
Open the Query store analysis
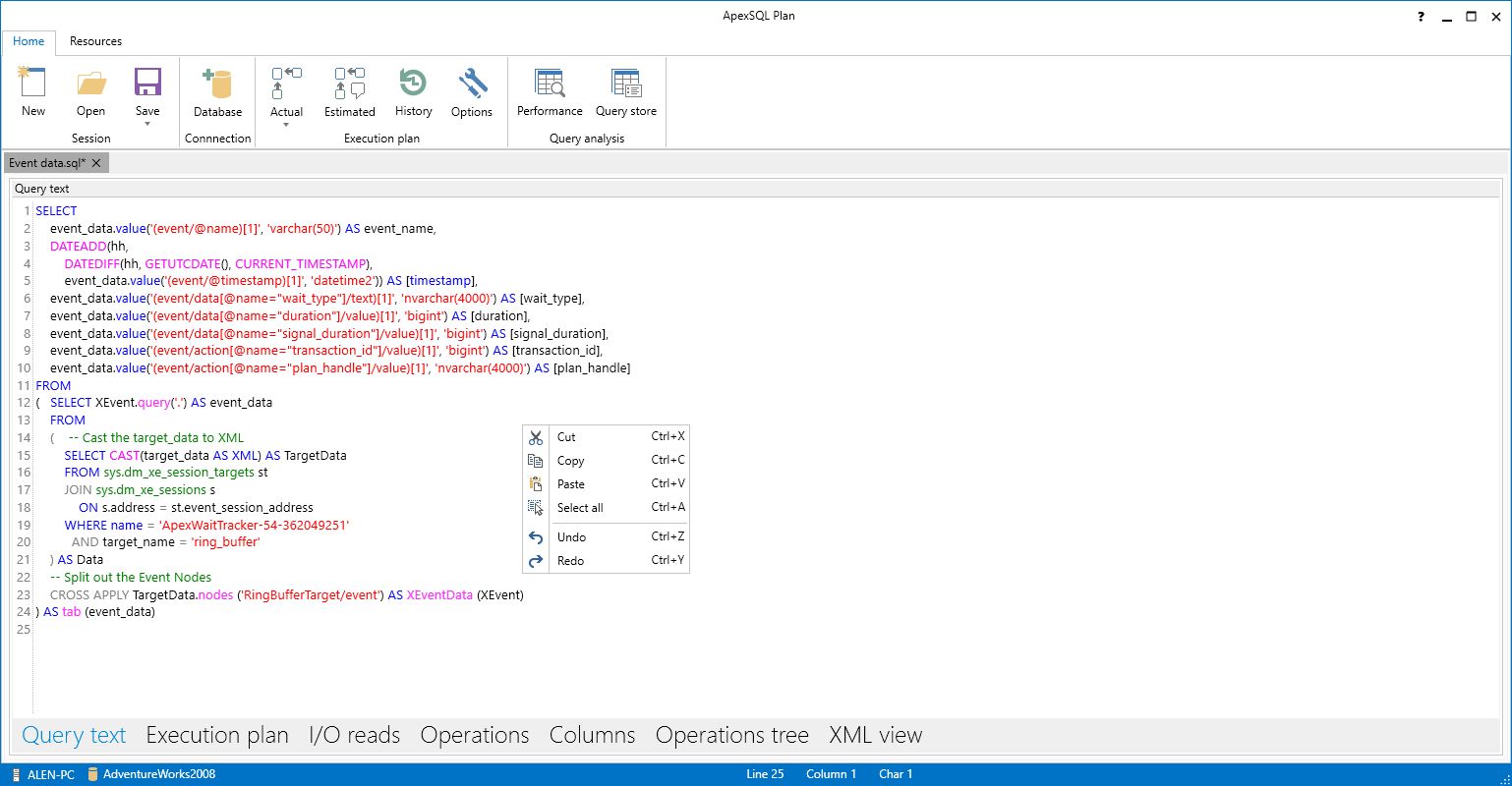coord(625,88)
